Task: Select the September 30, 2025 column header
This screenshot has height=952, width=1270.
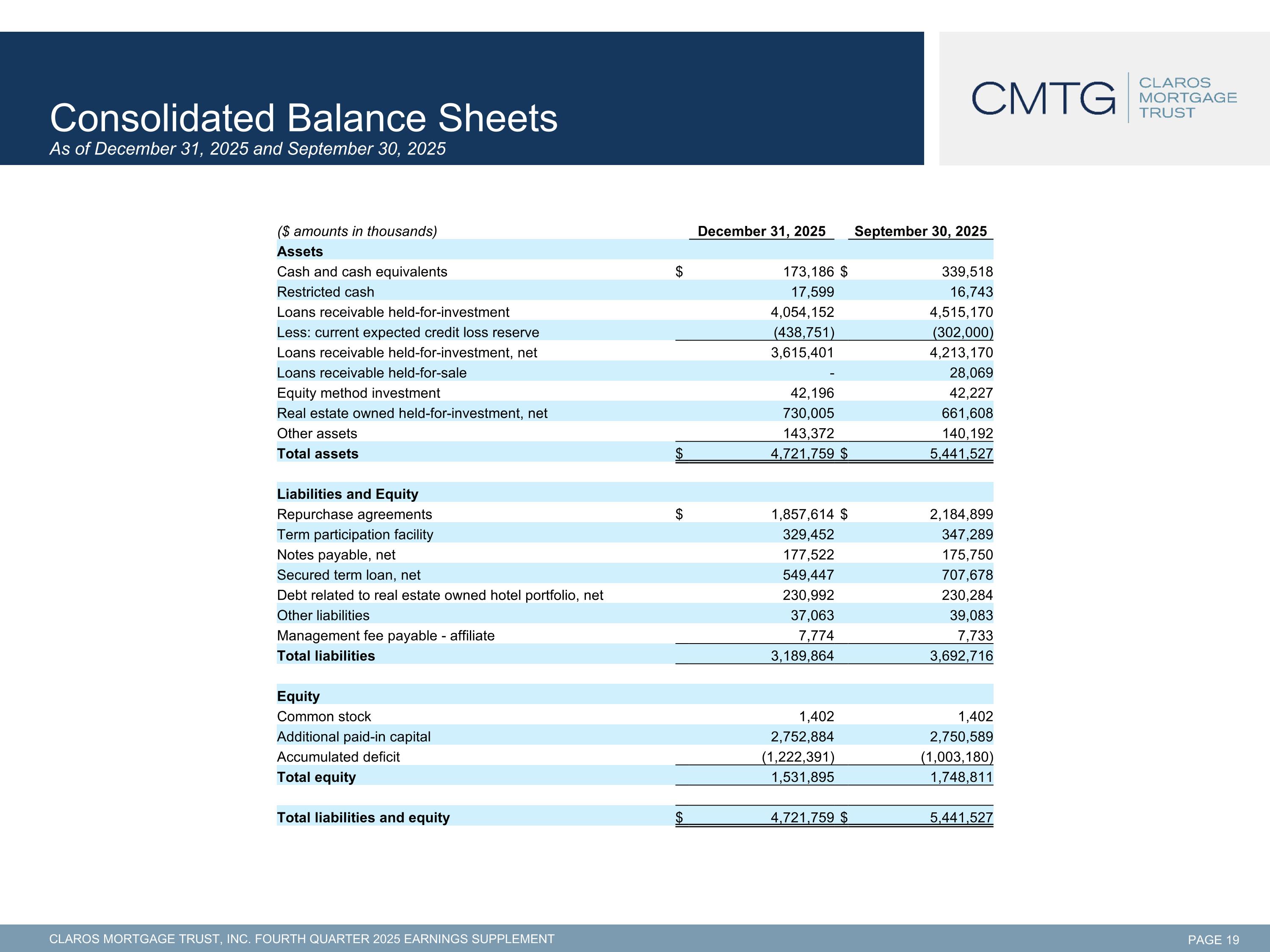Action: pos(920,231)
